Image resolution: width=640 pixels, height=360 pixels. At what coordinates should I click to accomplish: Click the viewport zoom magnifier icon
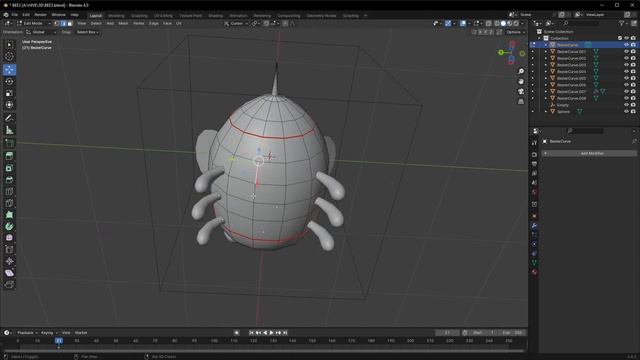[x=521, y=71]
